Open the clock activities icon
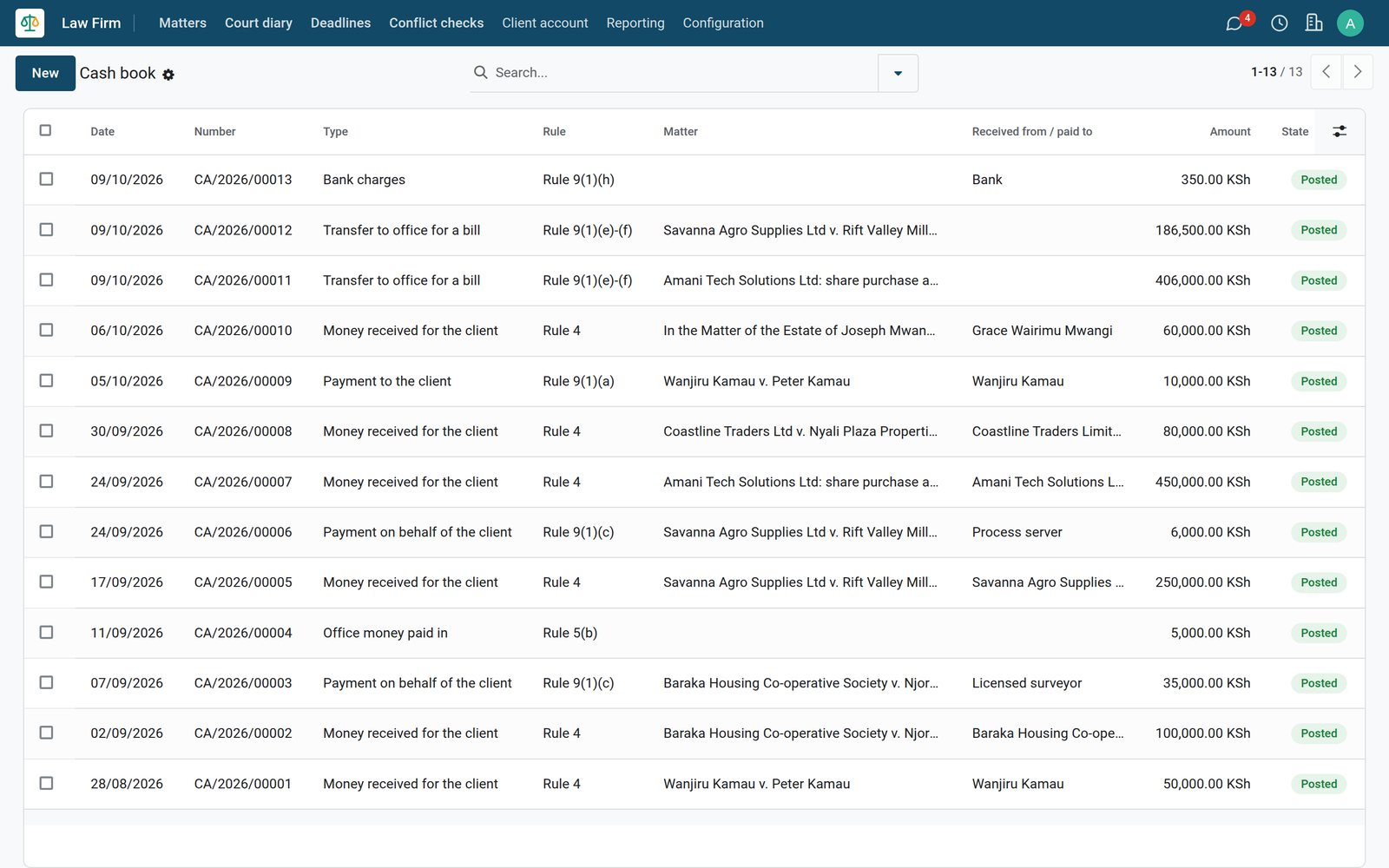Image resolution: width=1389 pixels, height=868 pixels. coord(1279,23)
